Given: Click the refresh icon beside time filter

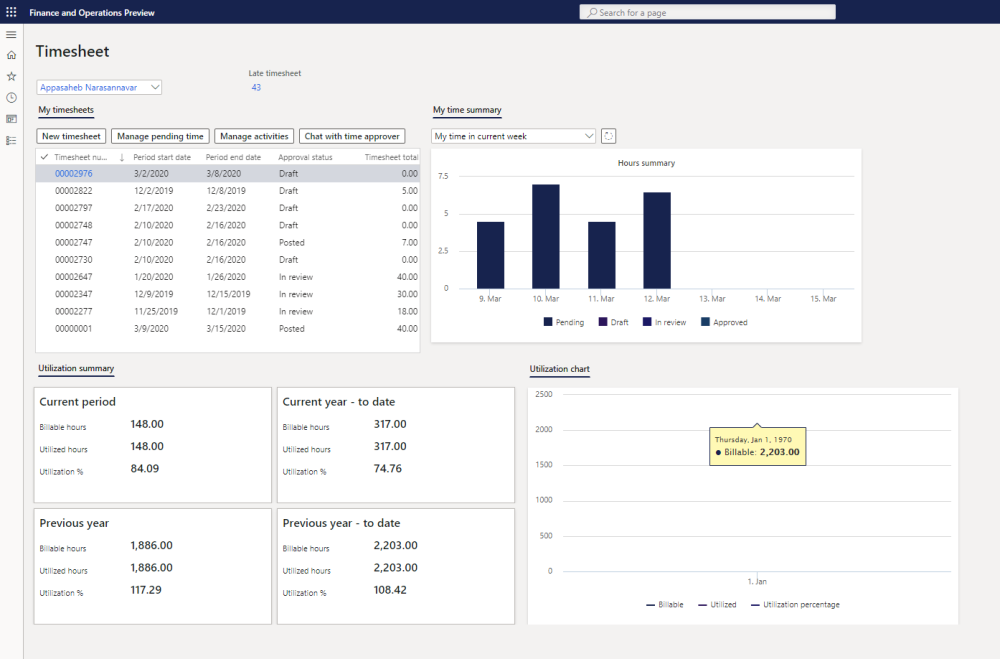Looking at the screenshot, I should click(609, 136).
